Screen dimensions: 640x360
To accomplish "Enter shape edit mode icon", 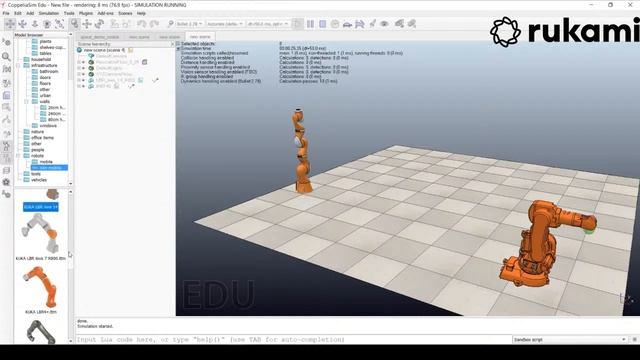I will click(x=7, y=108).
